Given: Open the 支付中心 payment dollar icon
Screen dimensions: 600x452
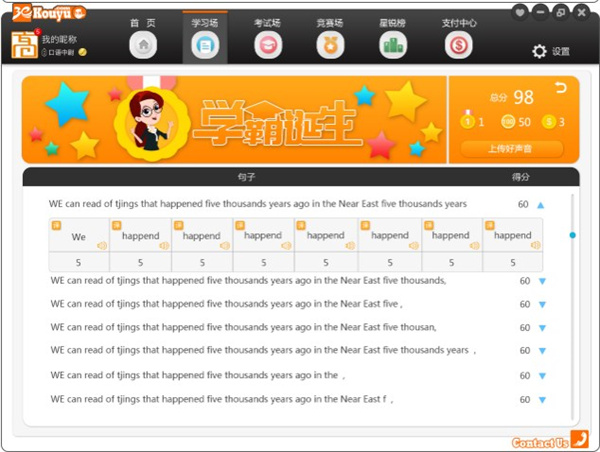Looking at the screenshot, I should (458, 46).
